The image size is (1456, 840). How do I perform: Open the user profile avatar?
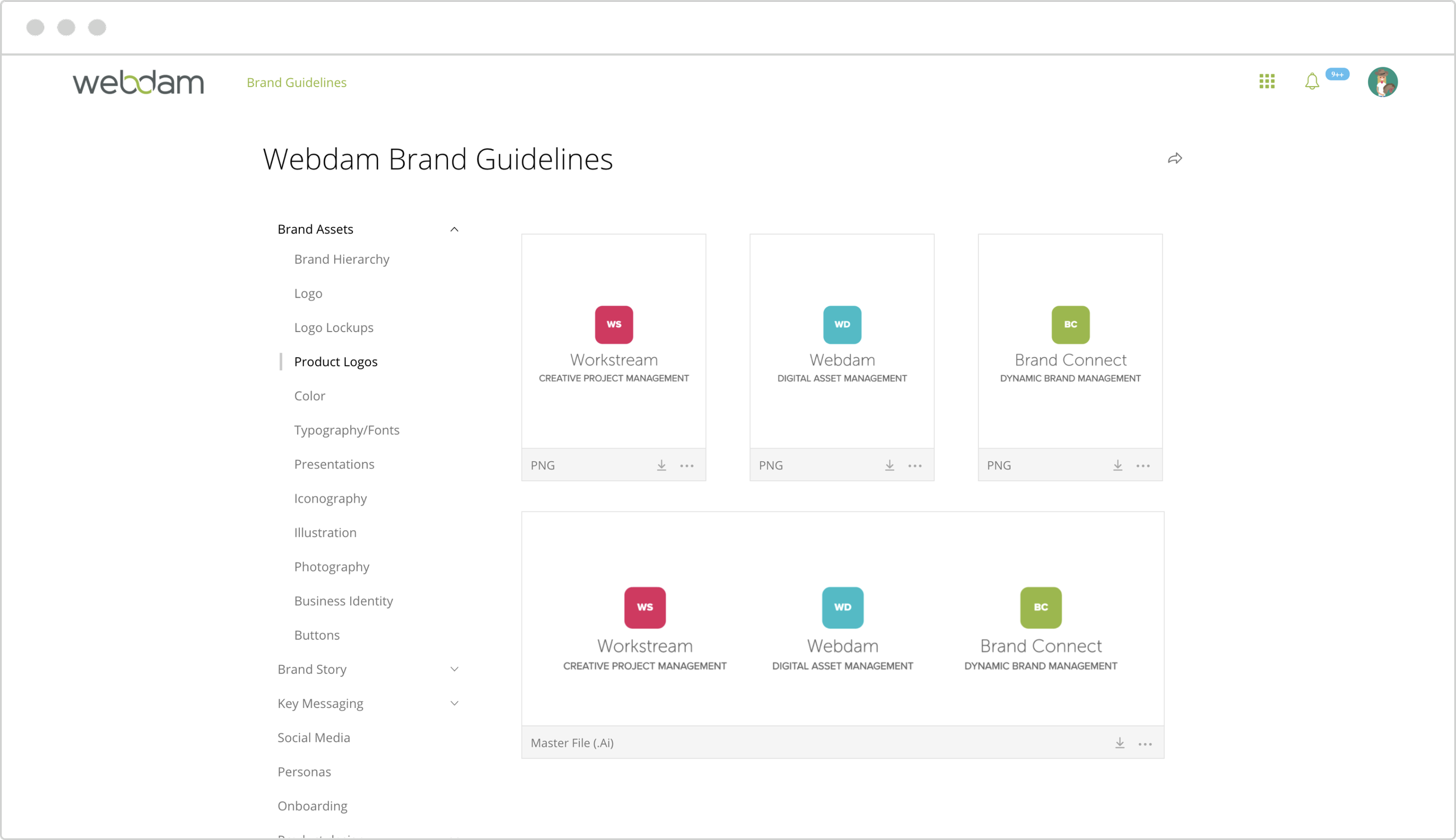(1383, 82)
